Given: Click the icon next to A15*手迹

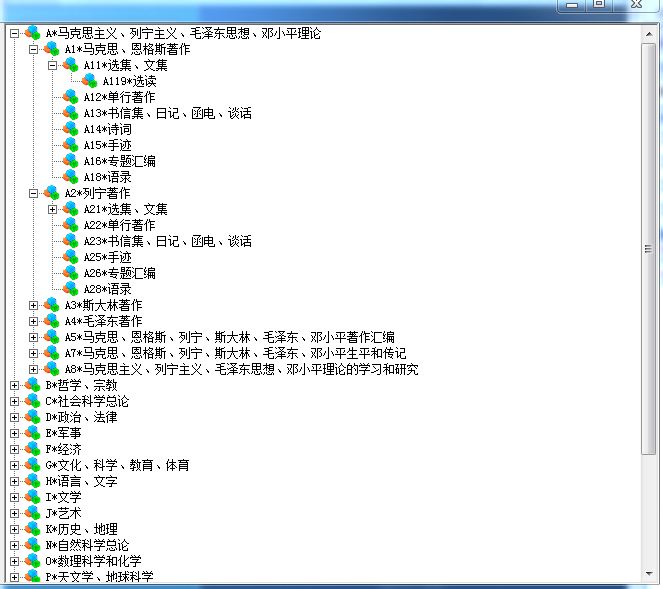Looking at the screenshot, I should (x=71, y=145).
